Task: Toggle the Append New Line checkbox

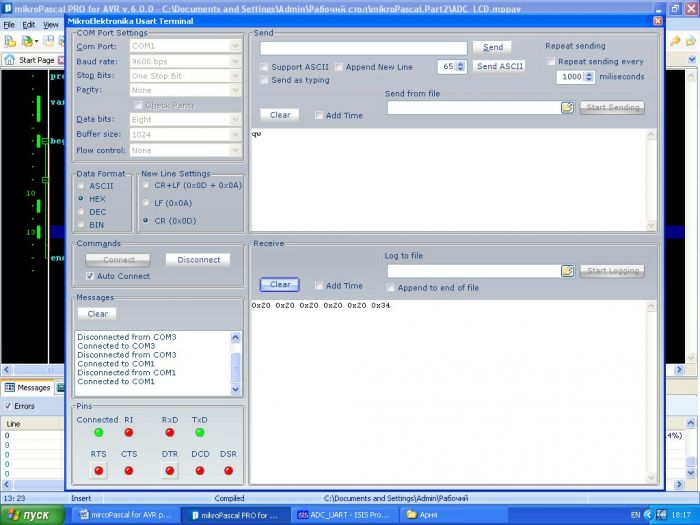Action: [x=339, y=67]
